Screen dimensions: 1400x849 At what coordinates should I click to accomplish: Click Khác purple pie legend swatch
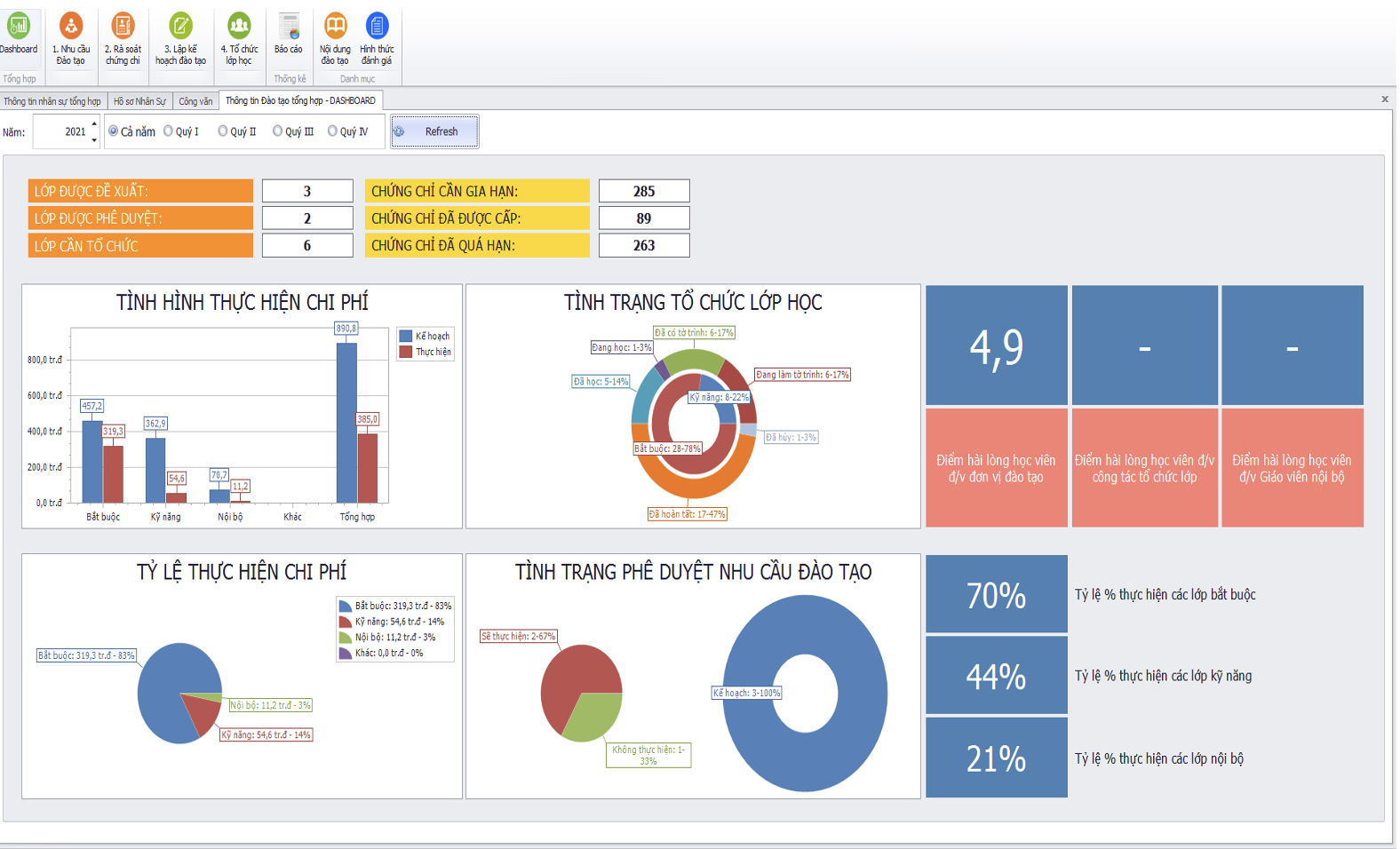click(346, 653)
